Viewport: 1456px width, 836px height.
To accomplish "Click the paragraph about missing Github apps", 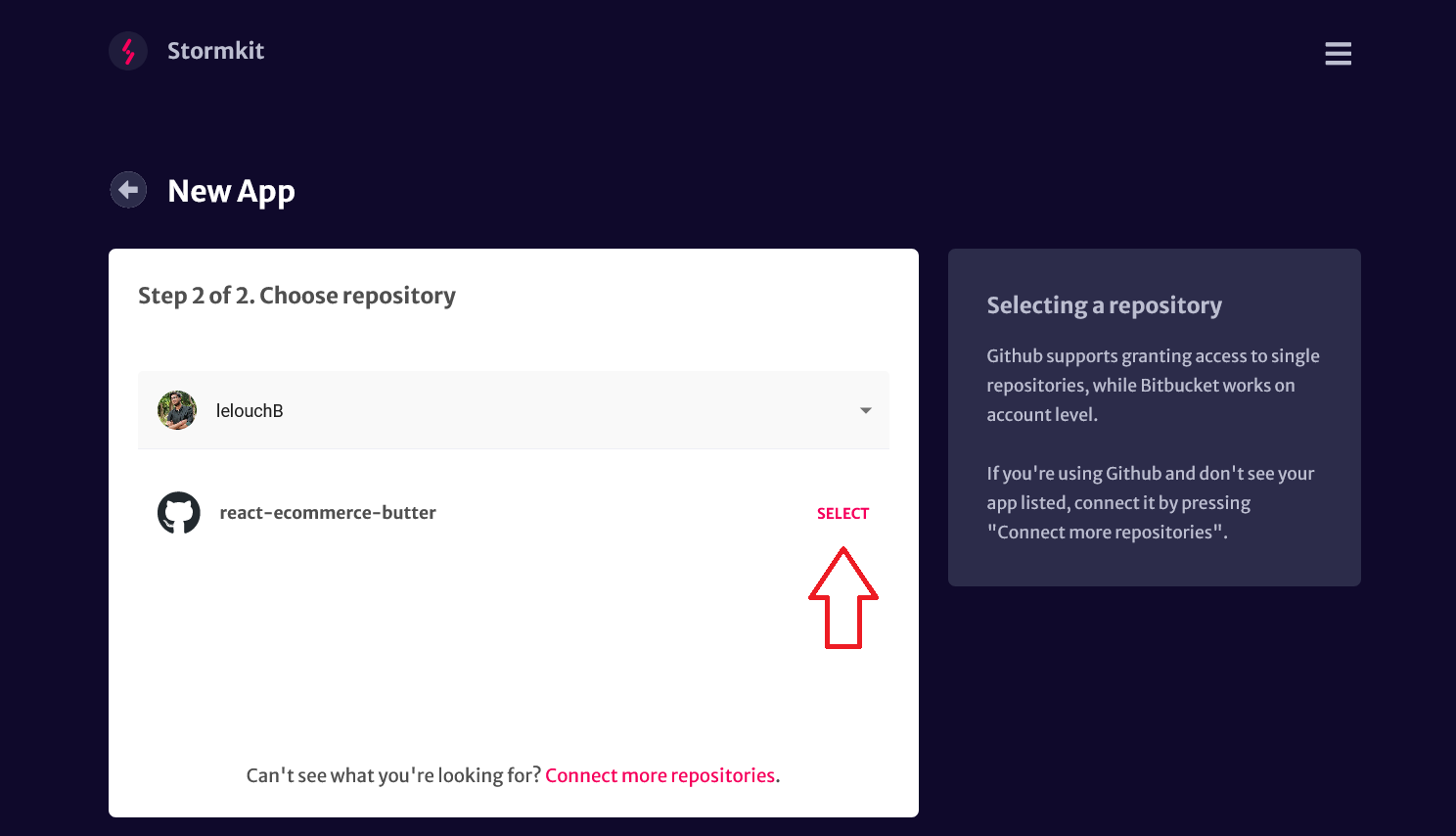I will point(1150,503).
